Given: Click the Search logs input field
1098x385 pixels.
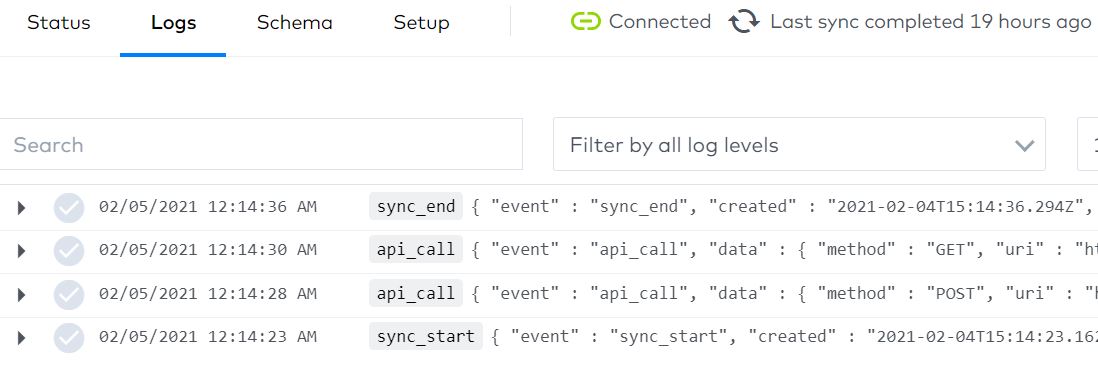Looking at the screenshot, I should click(260, 144).
